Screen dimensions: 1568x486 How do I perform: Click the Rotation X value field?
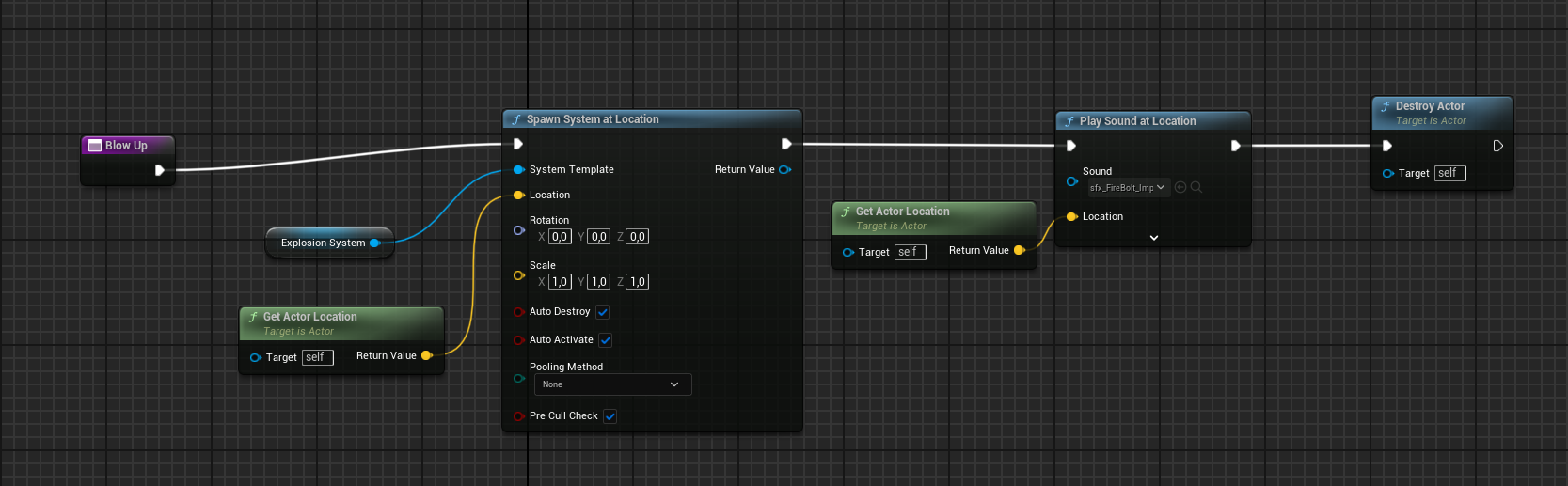[x=560, y=237]
